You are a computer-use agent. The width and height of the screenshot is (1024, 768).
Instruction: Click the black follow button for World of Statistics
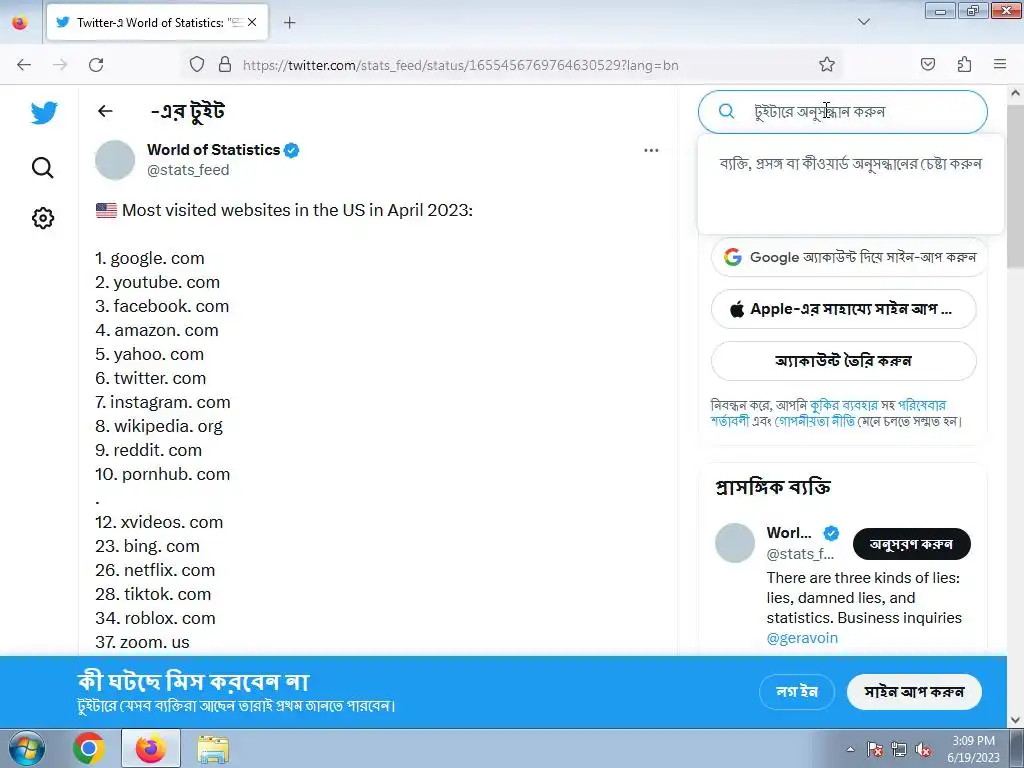tap(912, 544)
